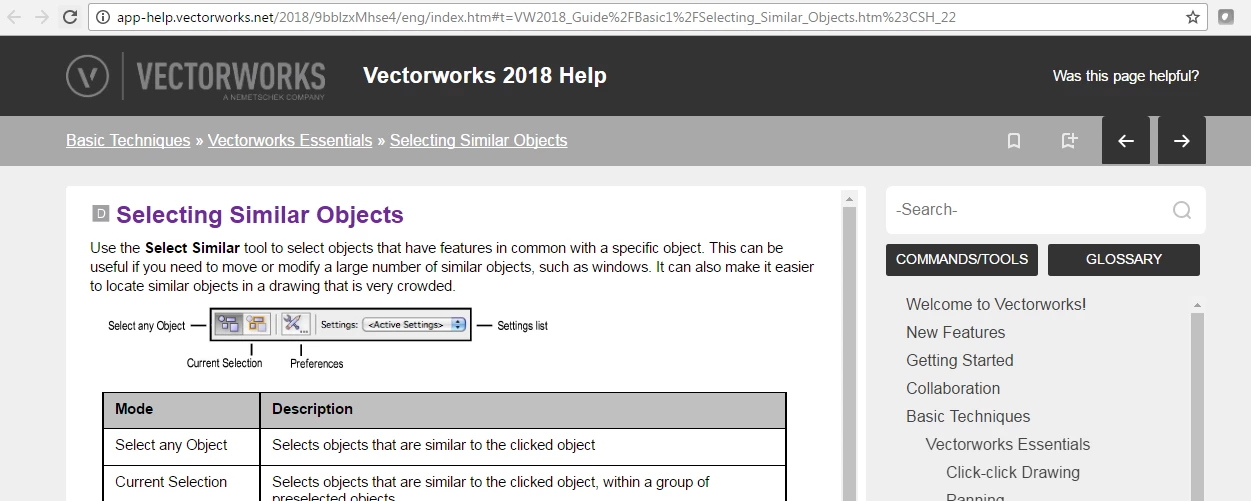Click the Current Selection table cell
The height and width of the screenshot is (501, 1251).
pyautogui.click(x=181, y=483)
